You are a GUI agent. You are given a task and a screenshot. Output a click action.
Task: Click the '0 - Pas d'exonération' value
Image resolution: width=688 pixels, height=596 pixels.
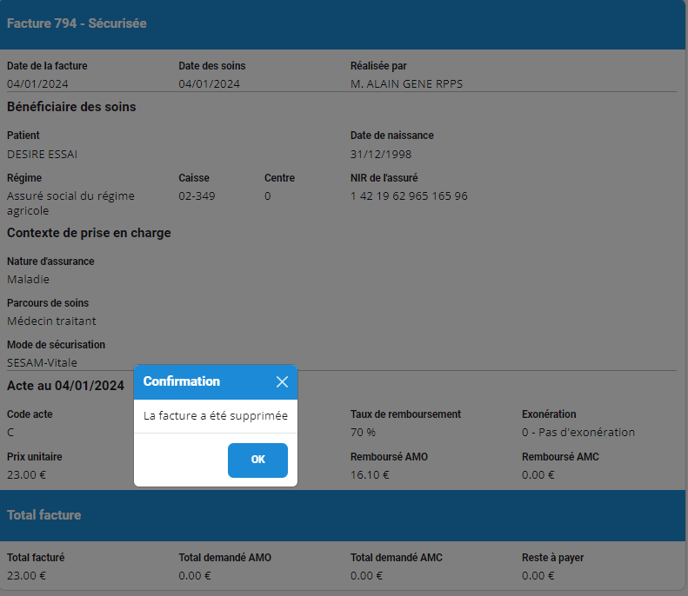(x=578, y=432)
